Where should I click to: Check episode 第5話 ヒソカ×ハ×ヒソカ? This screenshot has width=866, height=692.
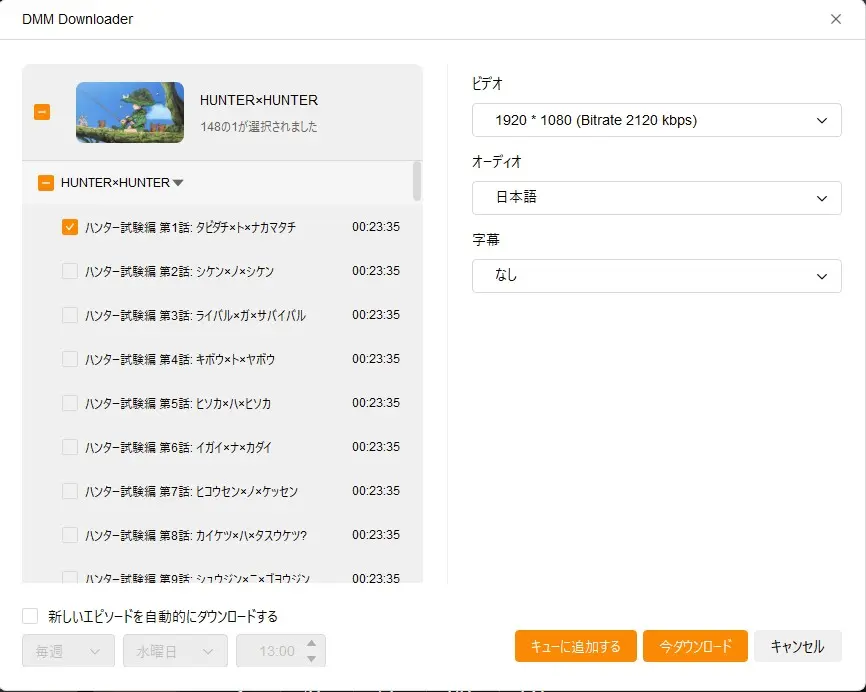(70, 403)
